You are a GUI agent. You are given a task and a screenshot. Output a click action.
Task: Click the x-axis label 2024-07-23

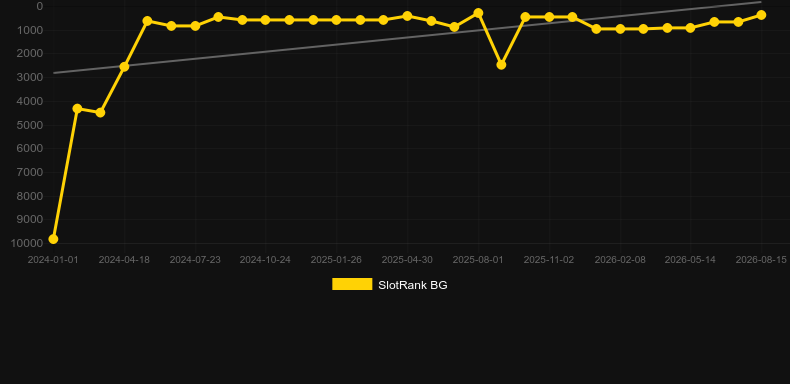pos(195,260)
